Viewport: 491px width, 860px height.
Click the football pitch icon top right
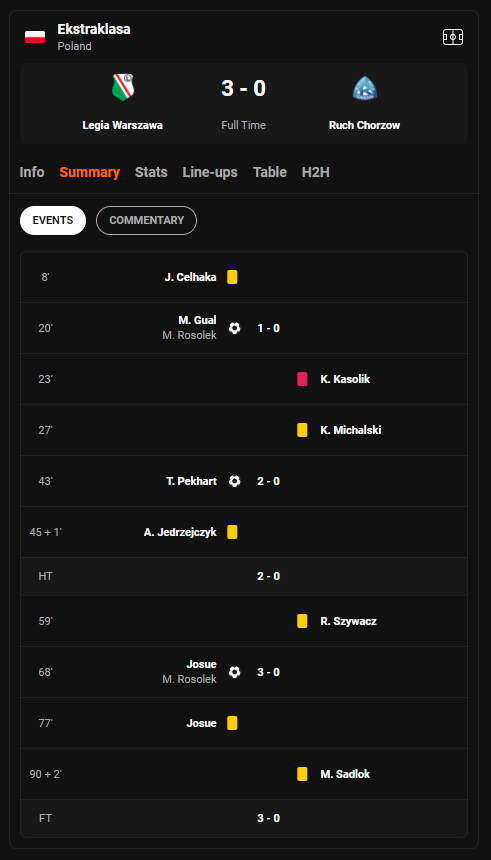coord(453,37)
